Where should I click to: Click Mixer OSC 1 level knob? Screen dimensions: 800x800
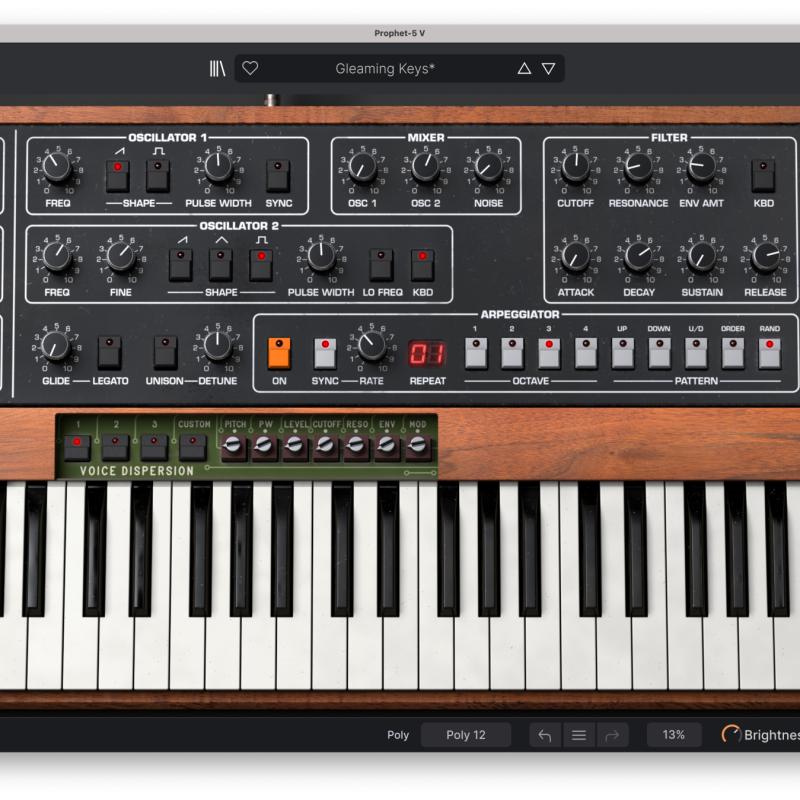(362, 168)
